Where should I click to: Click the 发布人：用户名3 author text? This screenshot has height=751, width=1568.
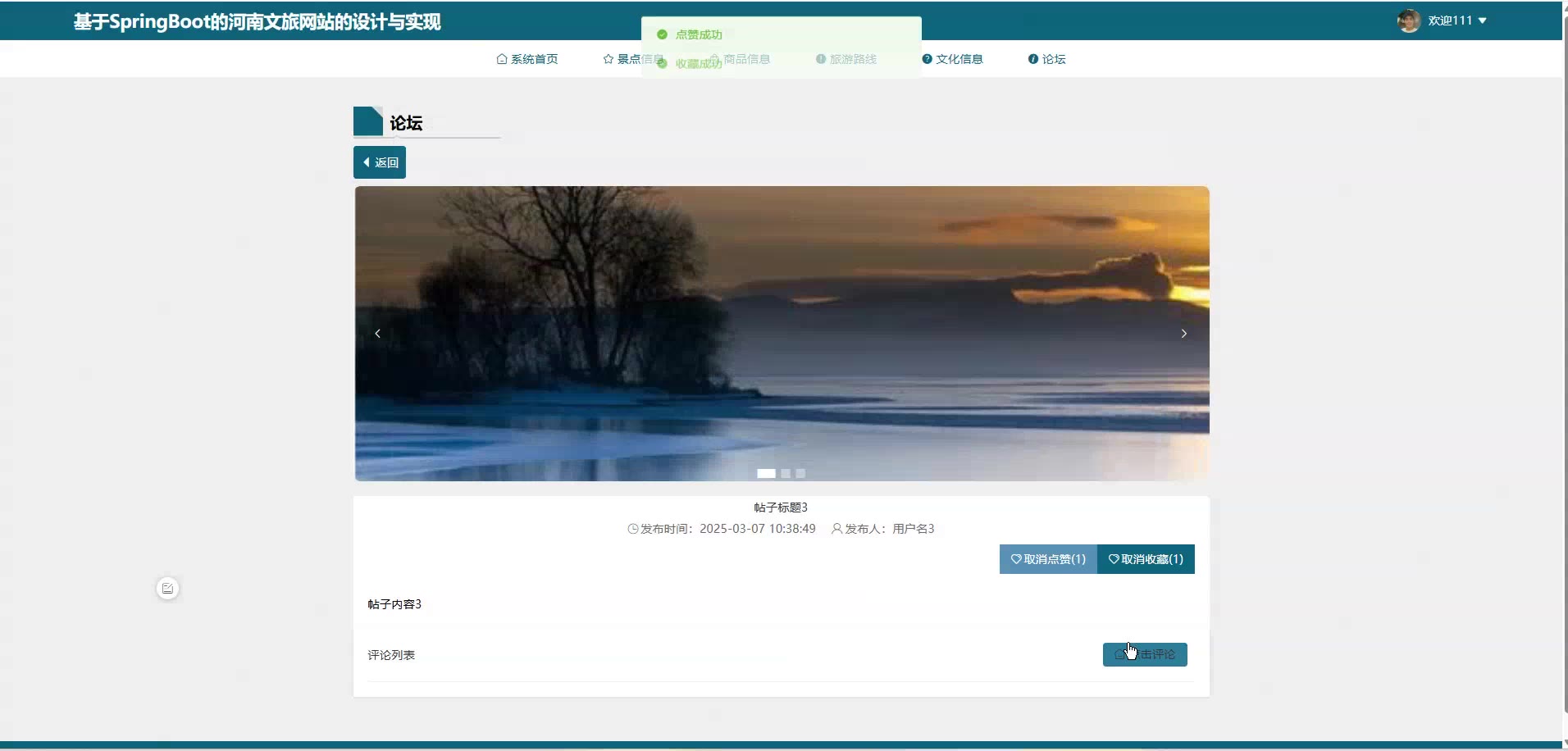pos(883,529)
